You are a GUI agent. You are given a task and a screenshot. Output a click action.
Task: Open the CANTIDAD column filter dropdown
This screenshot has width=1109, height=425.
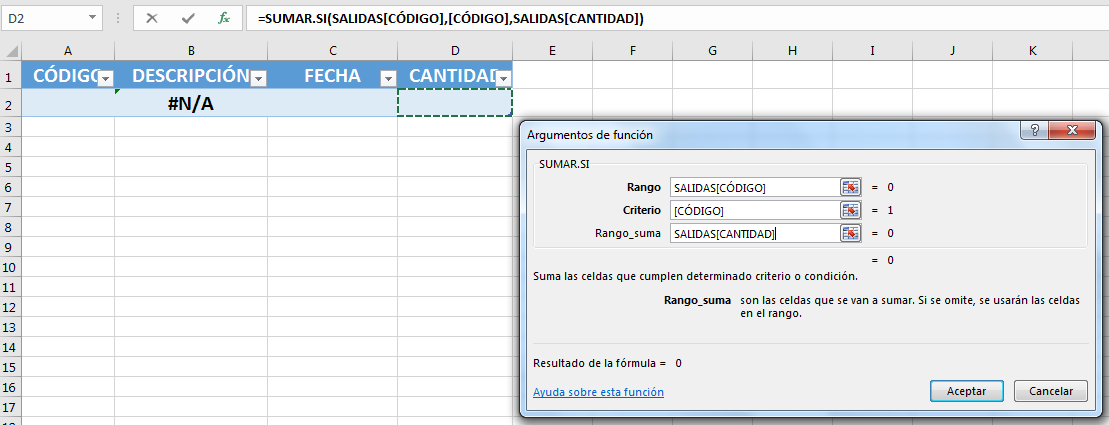(503, 78)
